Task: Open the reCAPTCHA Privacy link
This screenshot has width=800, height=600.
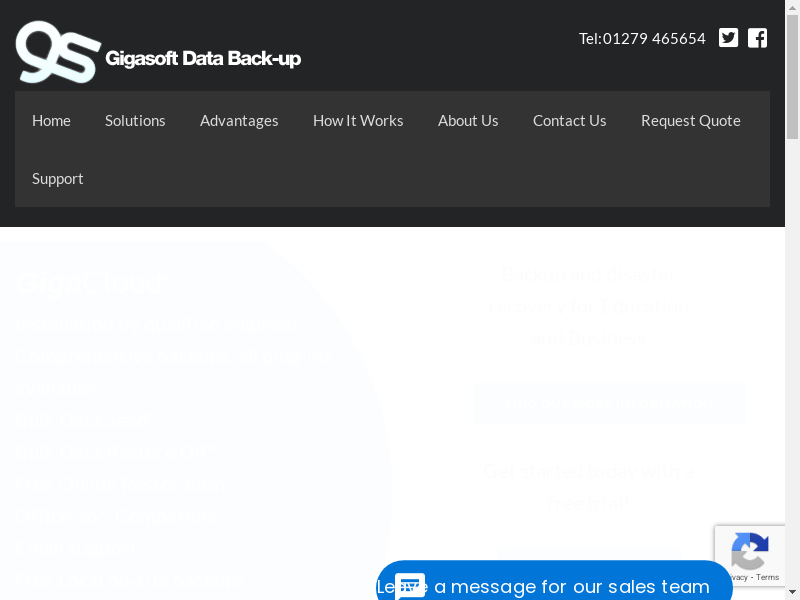Action: coord(734,578)
